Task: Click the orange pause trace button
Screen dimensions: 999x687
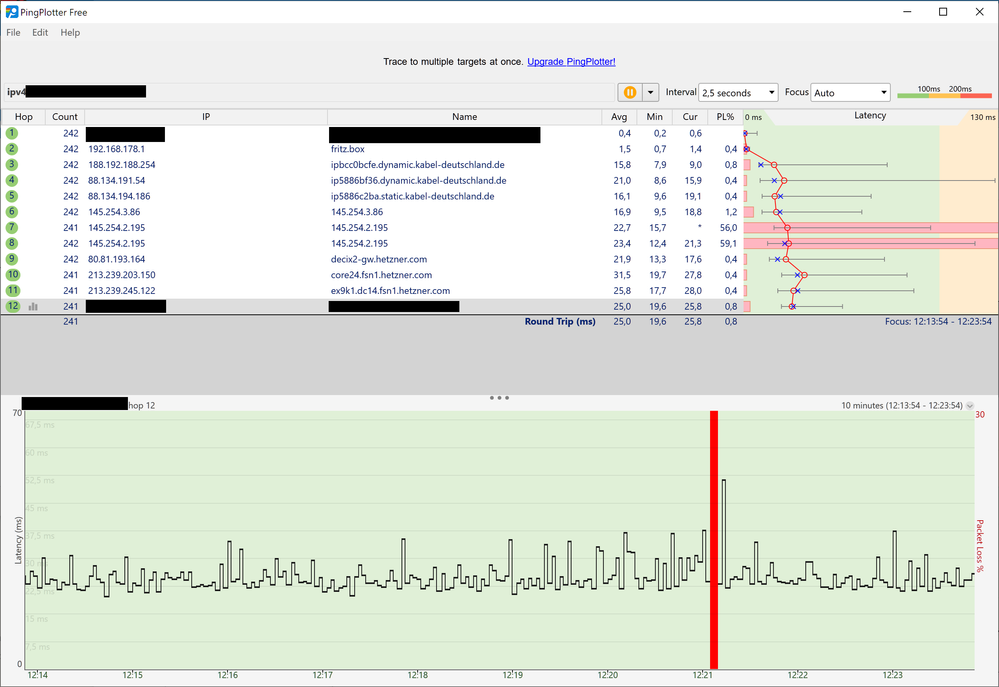Action: [x=629, y=92]
